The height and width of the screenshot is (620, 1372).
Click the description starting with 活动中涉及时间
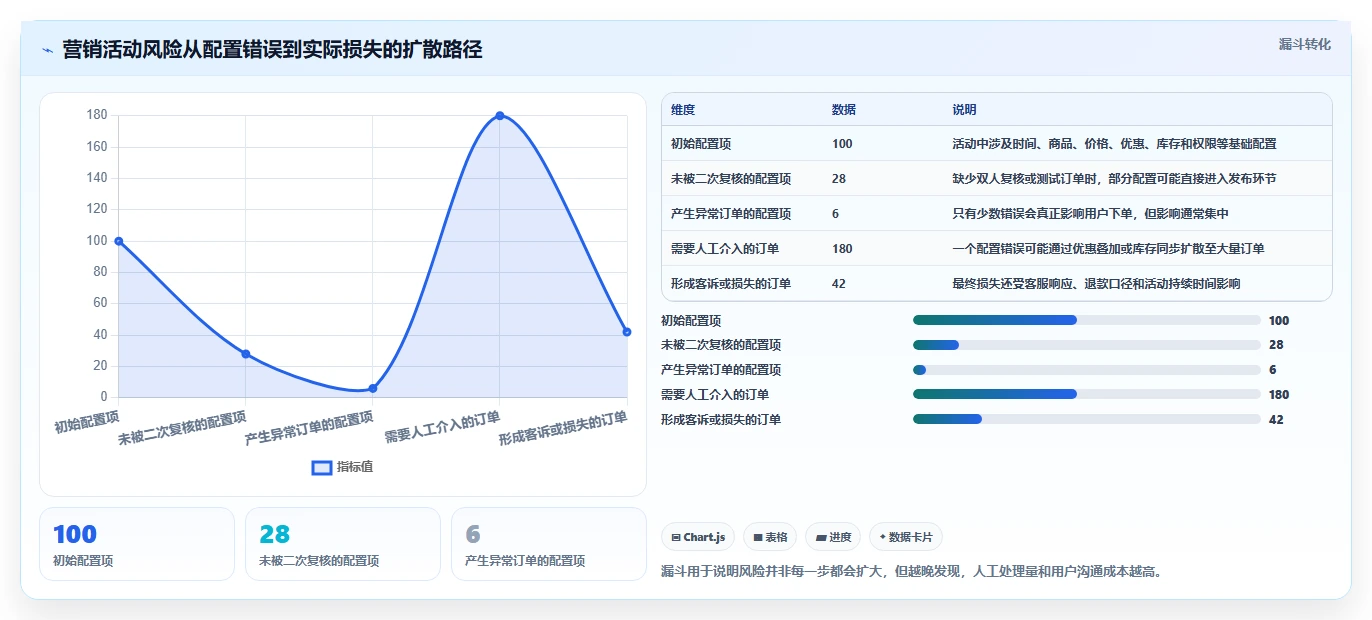[x=1114, y=144]
